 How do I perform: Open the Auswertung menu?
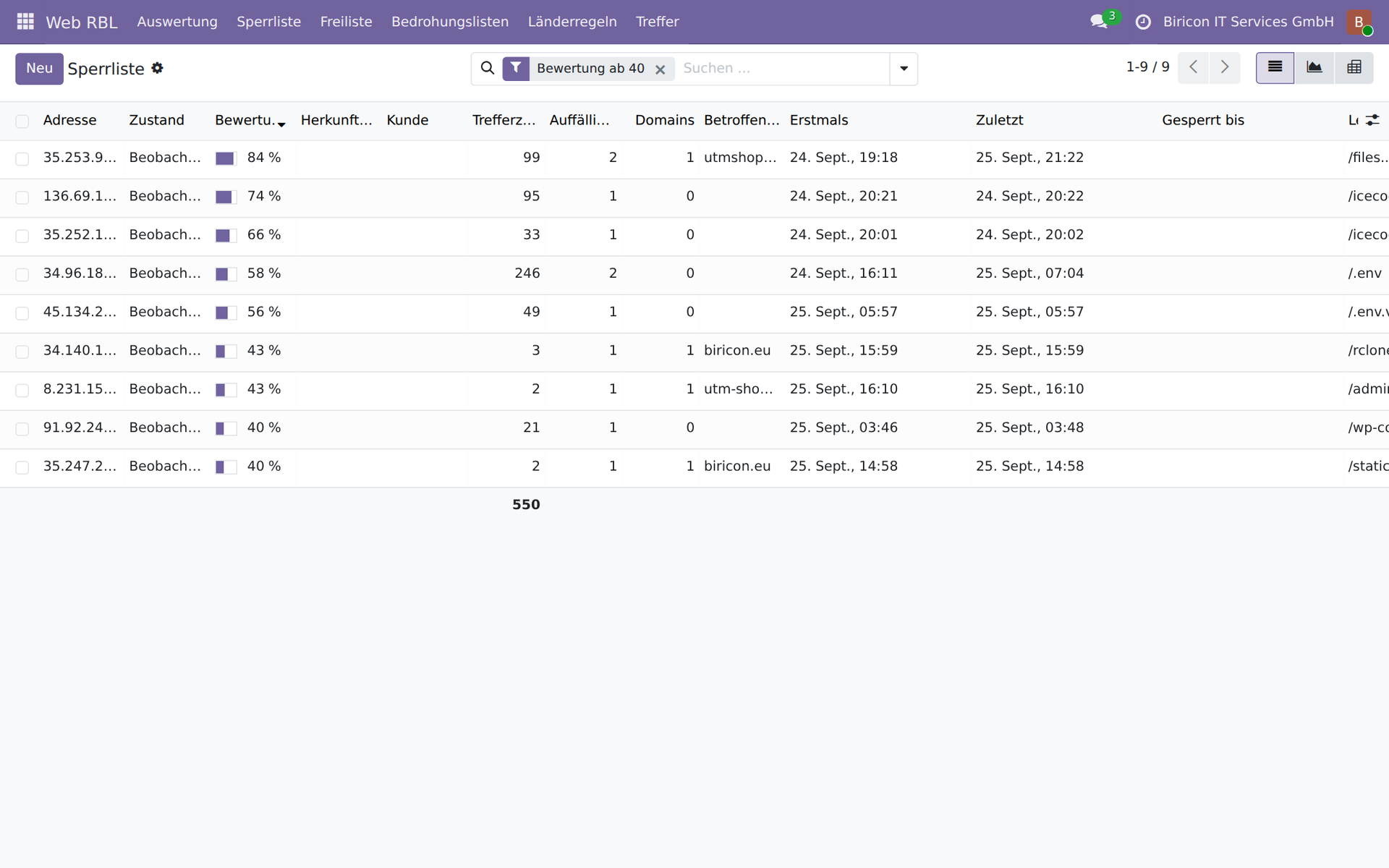coord(177,22)
